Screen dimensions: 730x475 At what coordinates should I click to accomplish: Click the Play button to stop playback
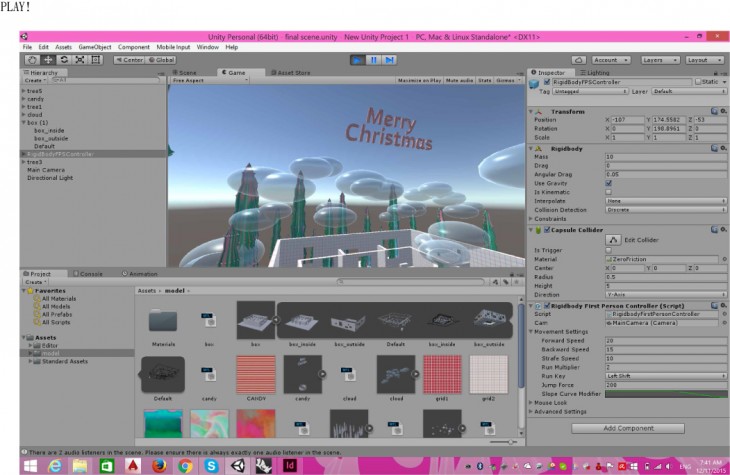(359, 60)
